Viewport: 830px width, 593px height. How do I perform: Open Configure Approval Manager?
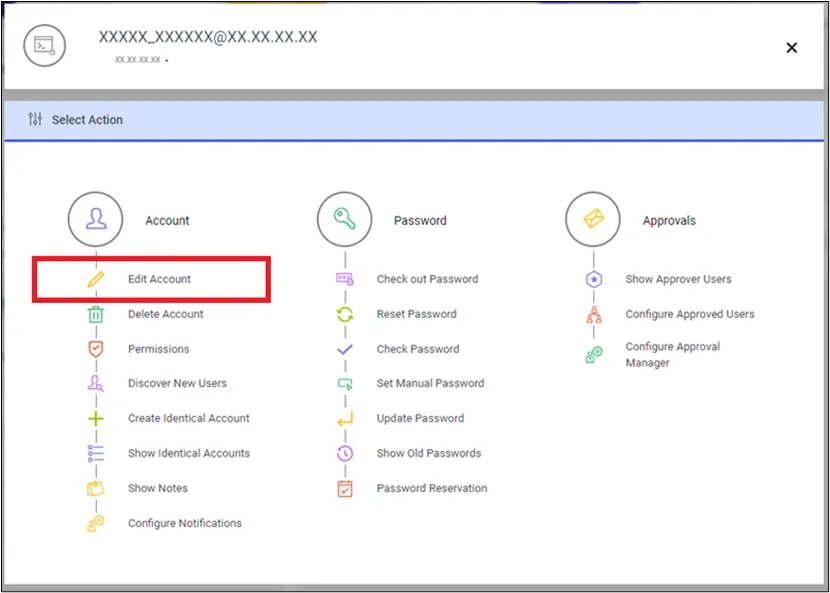click(x=673, y=355)
